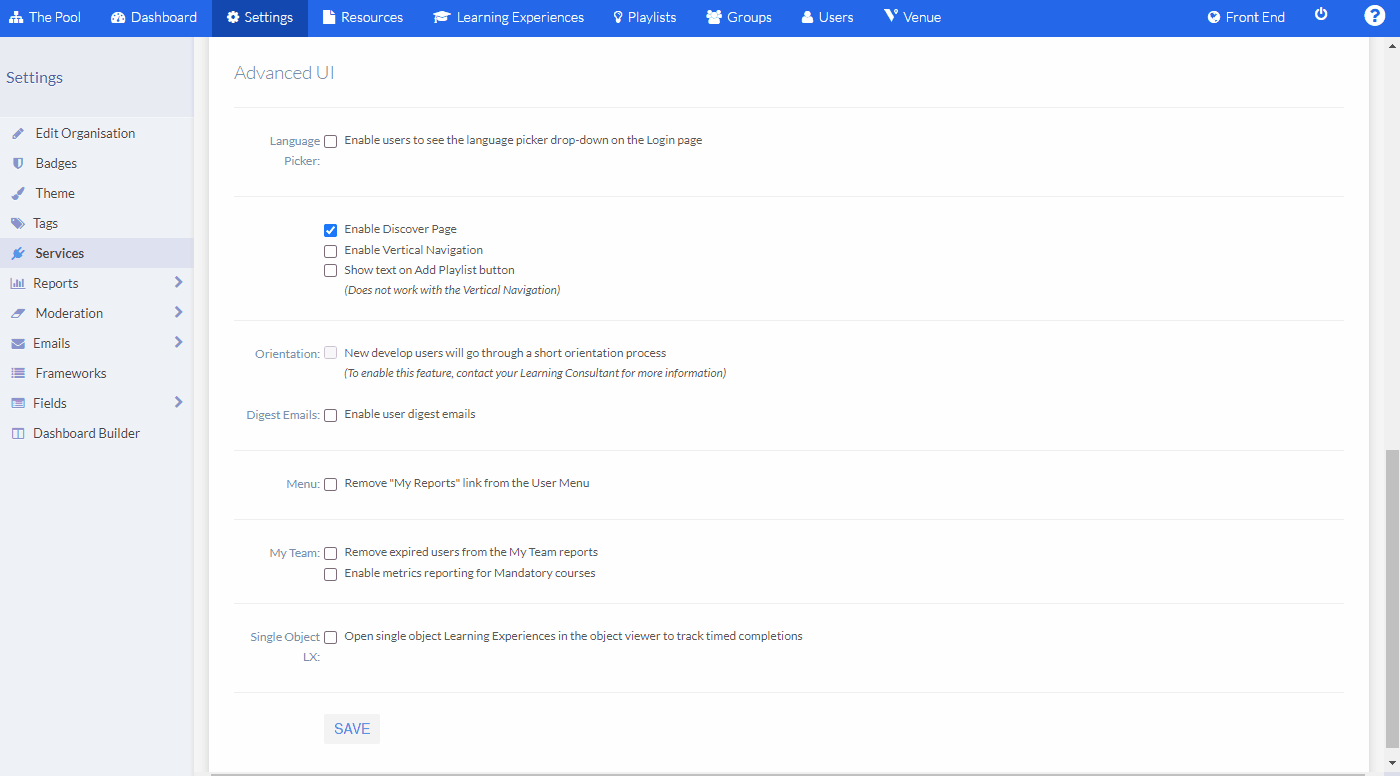This screenshot has width=1400, height=776.
Task: Click the Tags icon in the sidebar
Action: 18,222
